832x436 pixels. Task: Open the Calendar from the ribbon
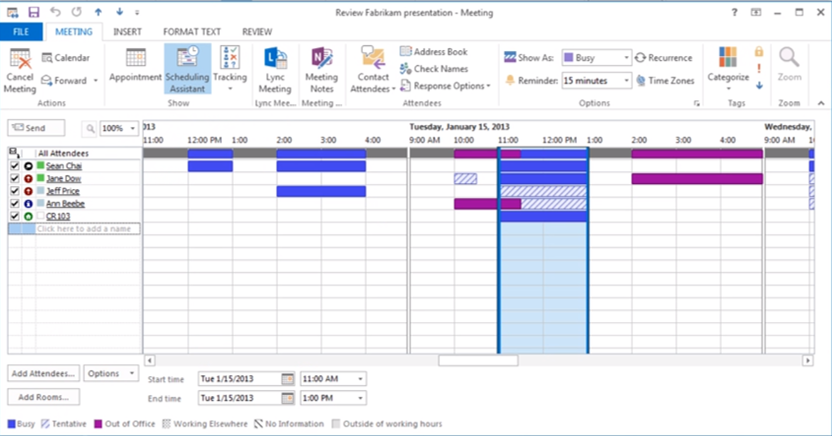[x=66, y=58]
